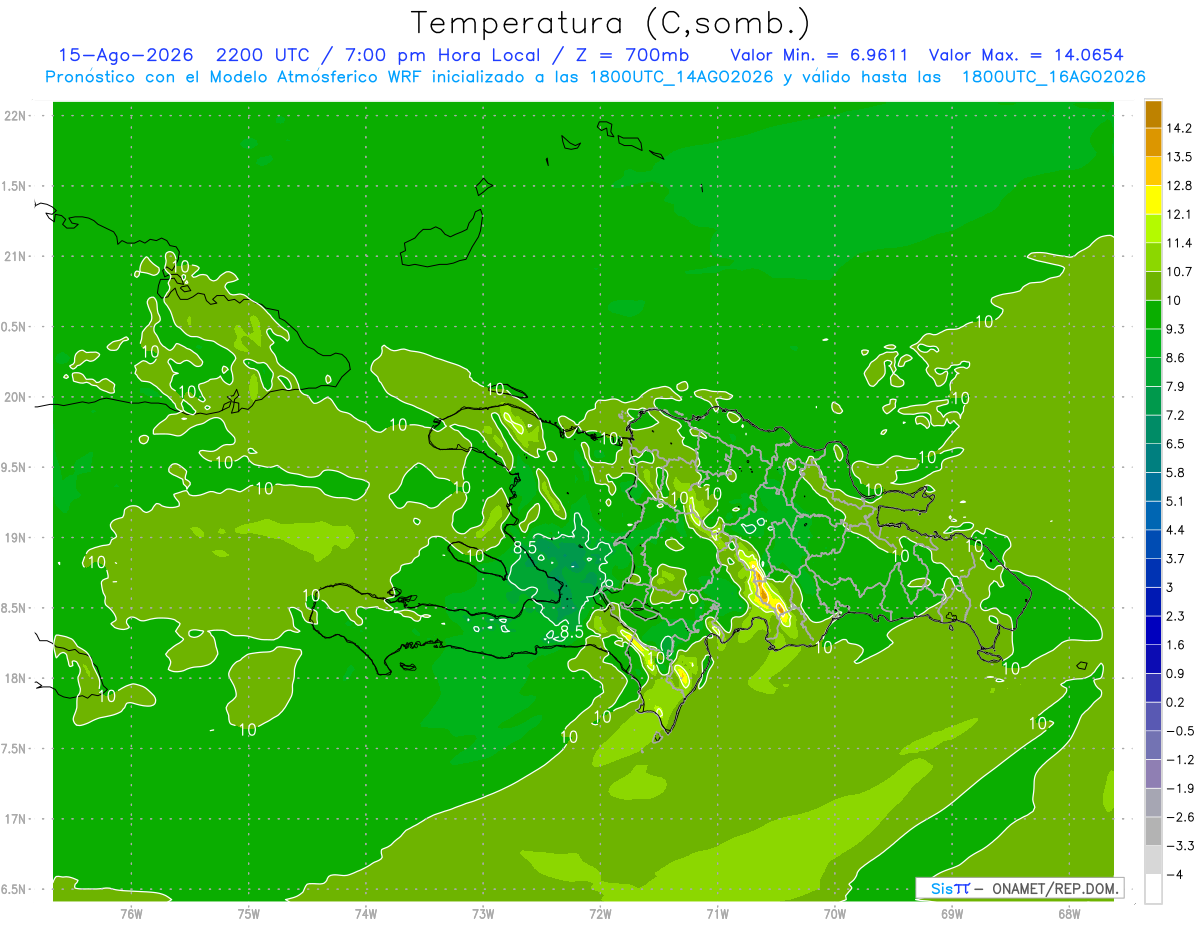Click the '76W' longitude axis label
The width and height of the screenshot is (1200, 927).
point(131,913)
